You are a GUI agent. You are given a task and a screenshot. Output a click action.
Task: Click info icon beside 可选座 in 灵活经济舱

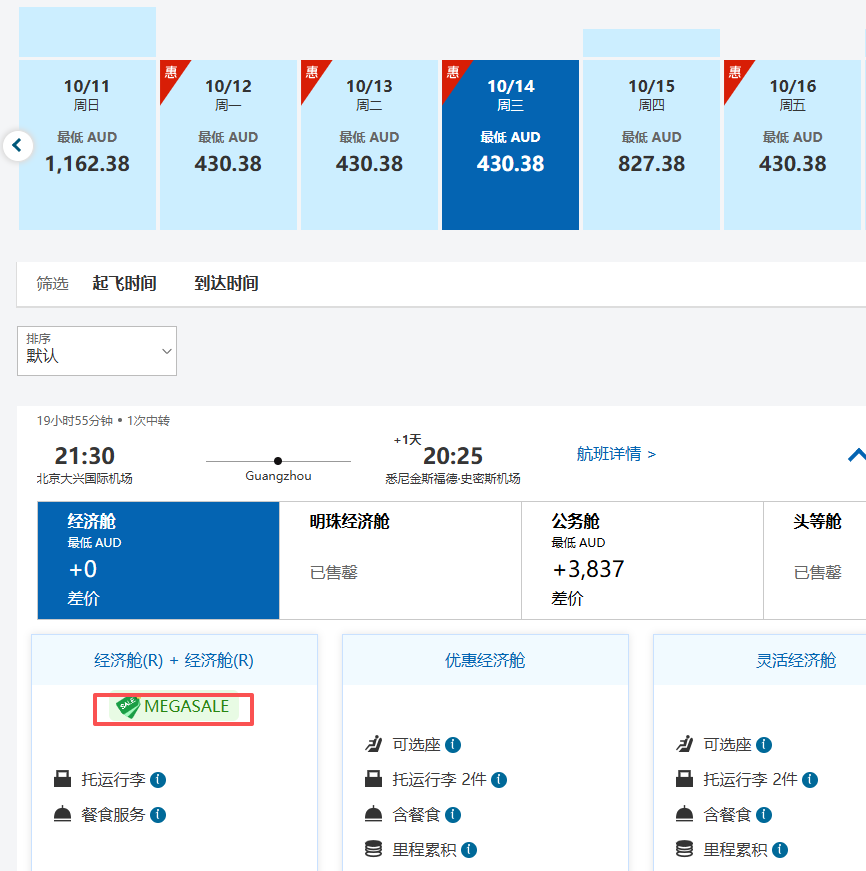click(764, 745)
